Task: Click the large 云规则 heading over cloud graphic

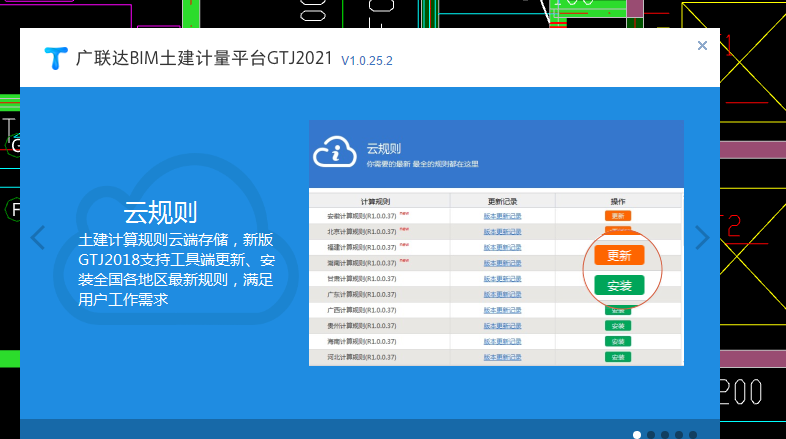Action: 160,212
